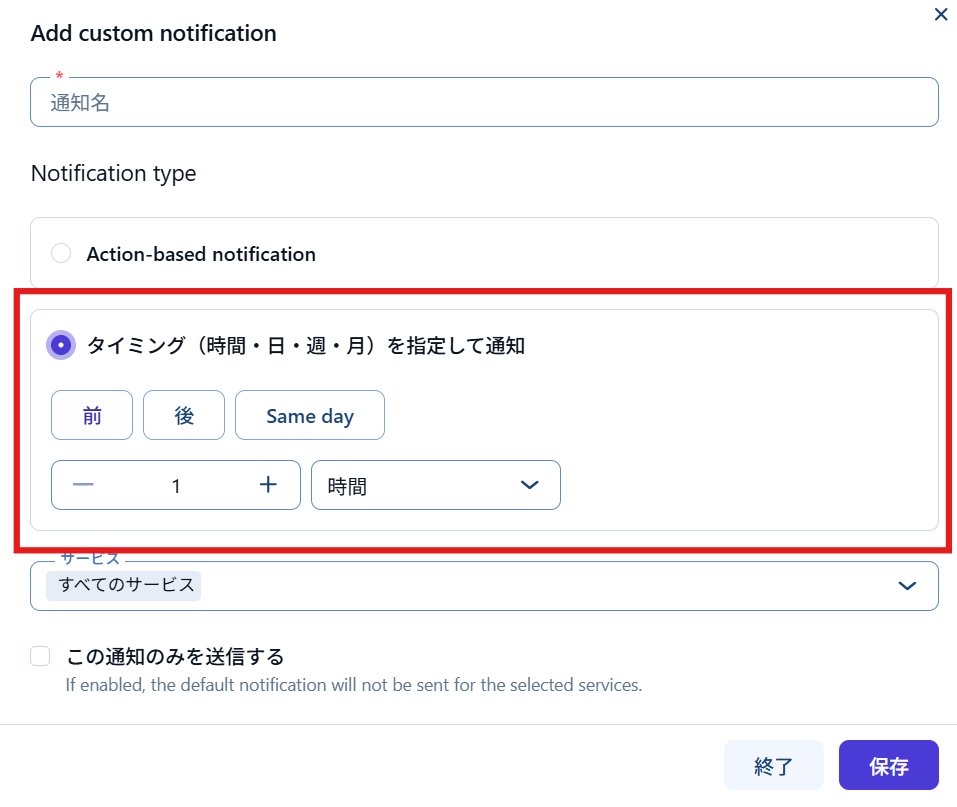This screenshot has width=957, height=807.
Task: Click the chevron arrow of サービス field
Action: coord(907,586)
